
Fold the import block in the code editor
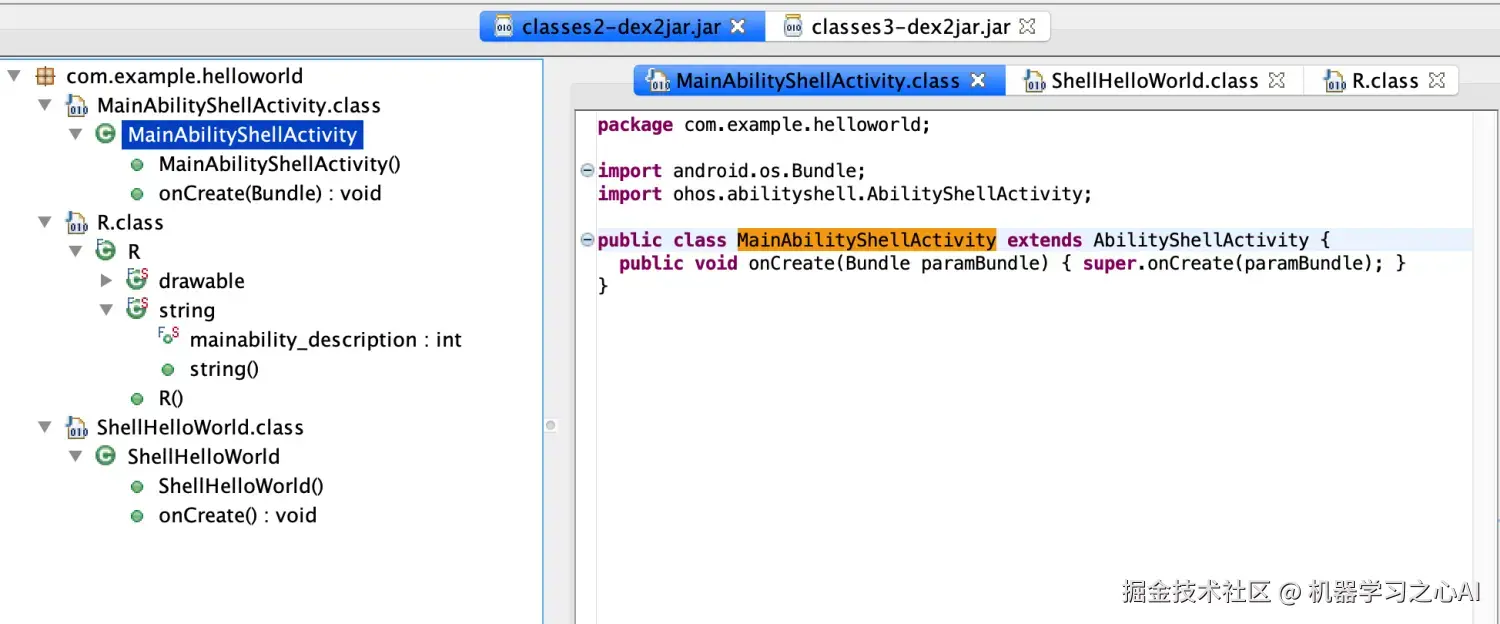(x=588, y=171)
